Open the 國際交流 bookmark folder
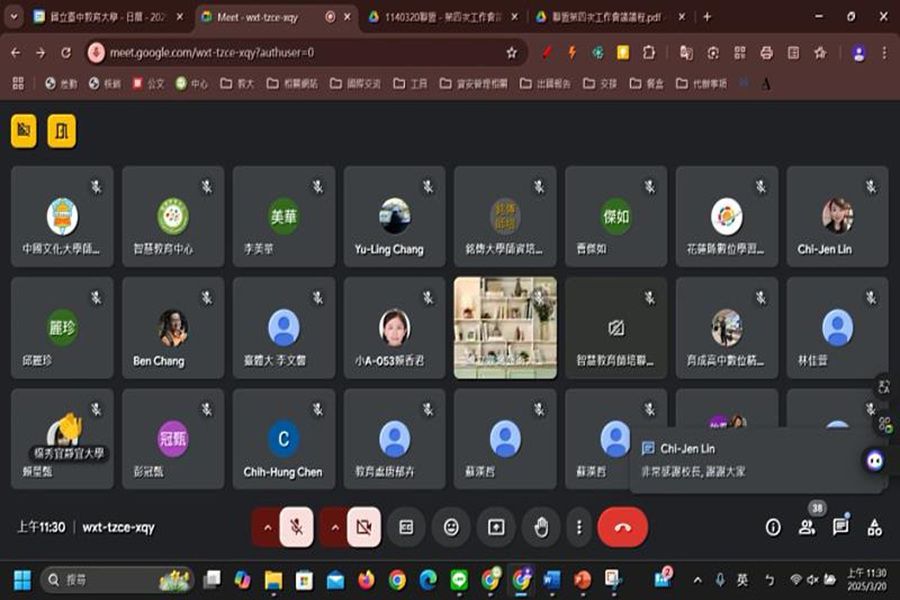This screenshot has height=600, width=900. point(355,84)
